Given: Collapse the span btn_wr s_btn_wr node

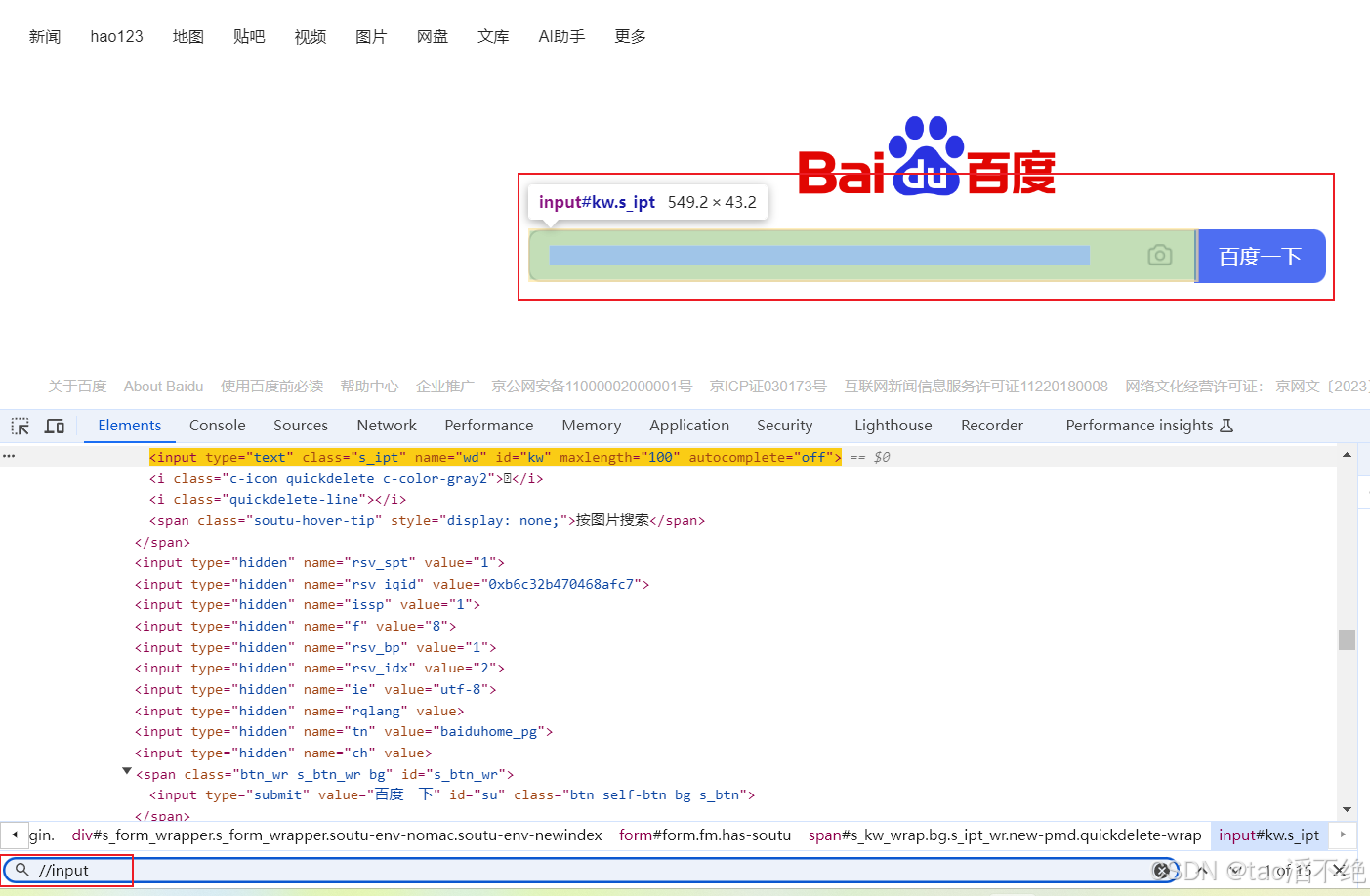Looking at the screenshot, I should point(127,771).
